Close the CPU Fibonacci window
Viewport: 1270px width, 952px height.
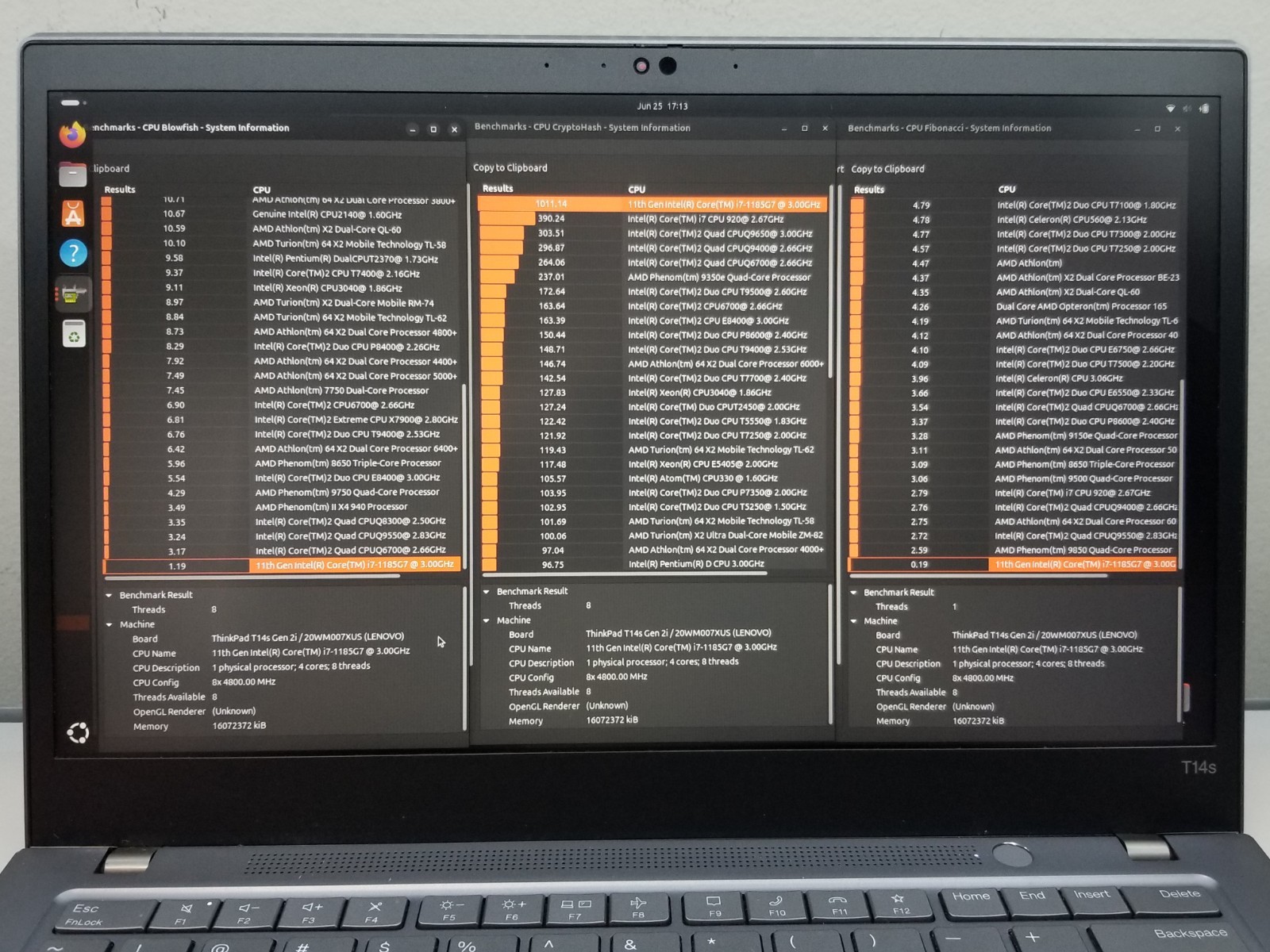pyautogui.click(x=1178, y=129)
